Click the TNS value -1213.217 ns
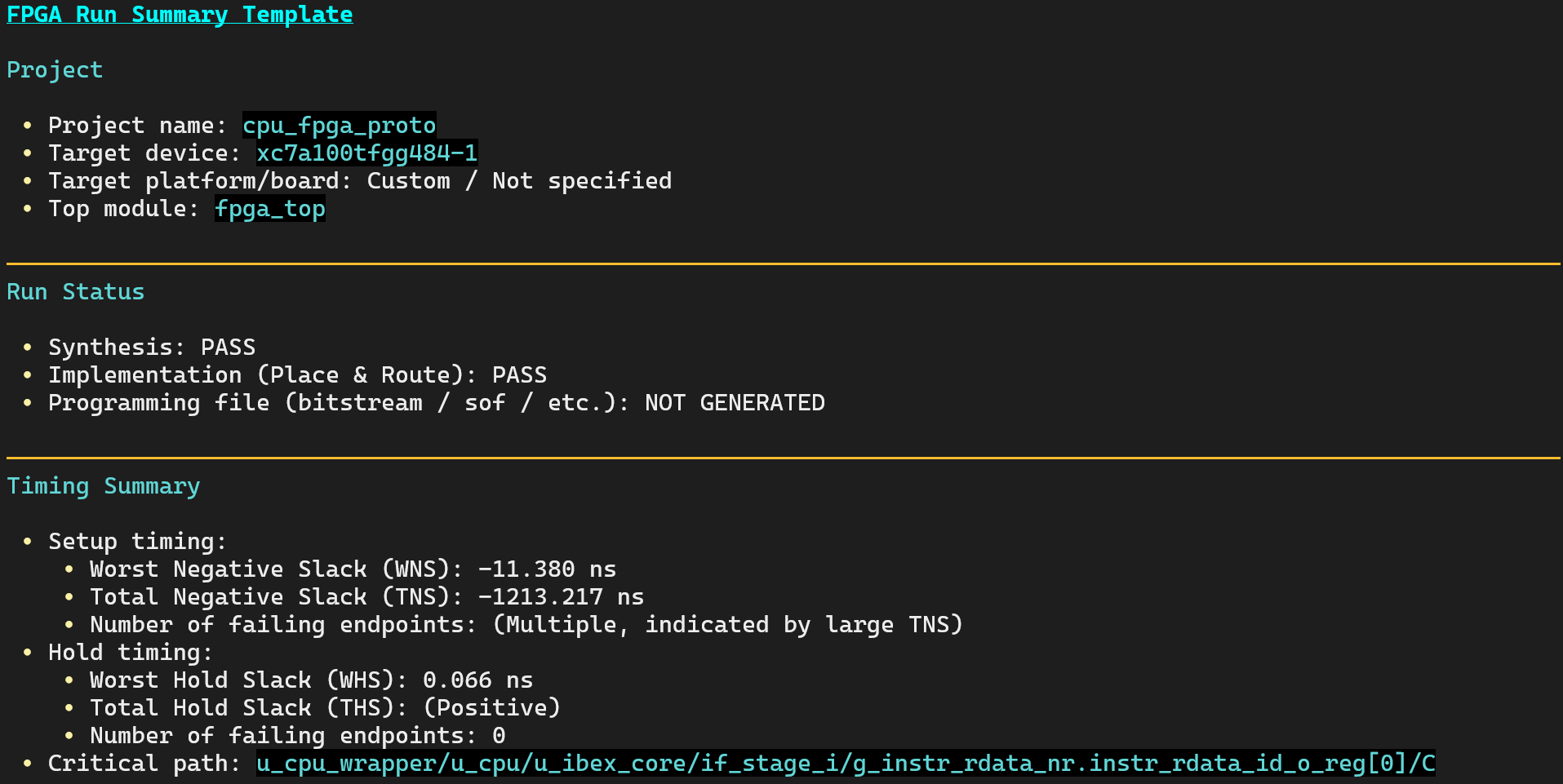Screen dimensions: 1563x784 (561, 597)
